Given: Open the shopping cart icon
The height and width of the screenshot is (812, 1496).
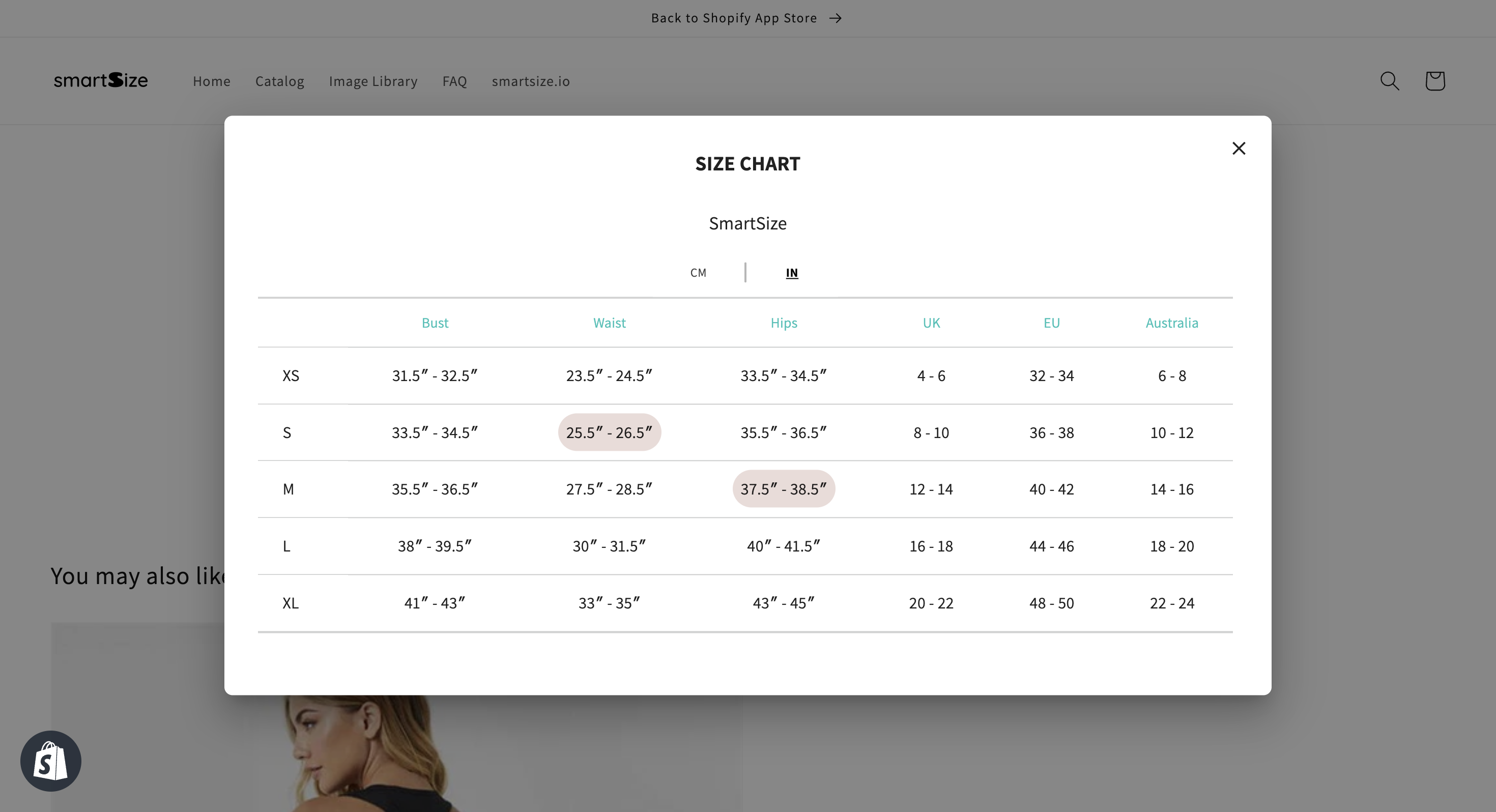Looking at the screenshot, I should [x=1434, y=81].
